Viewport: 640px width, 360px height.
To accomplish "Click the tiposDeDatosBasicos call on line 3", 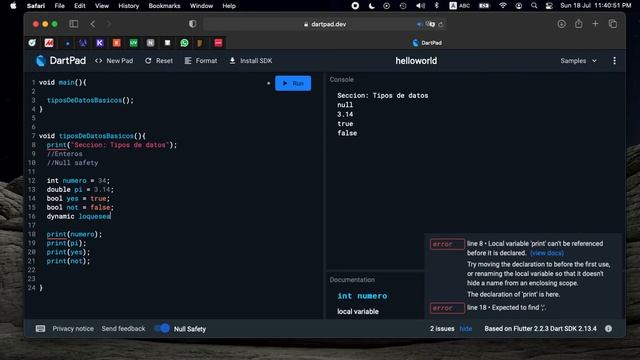I will [x=90, y=100].
